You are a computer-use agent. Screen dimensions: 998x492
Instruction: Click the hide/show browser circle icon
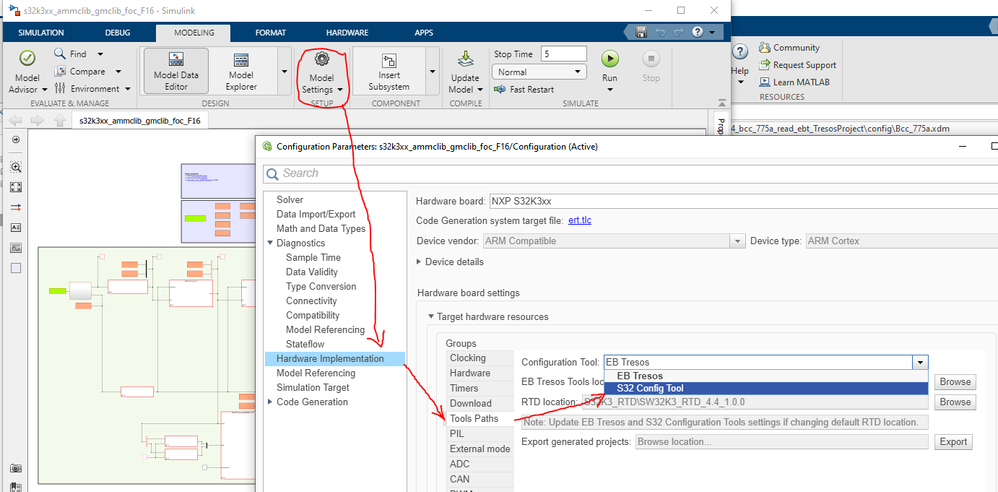tap(17, 139)
